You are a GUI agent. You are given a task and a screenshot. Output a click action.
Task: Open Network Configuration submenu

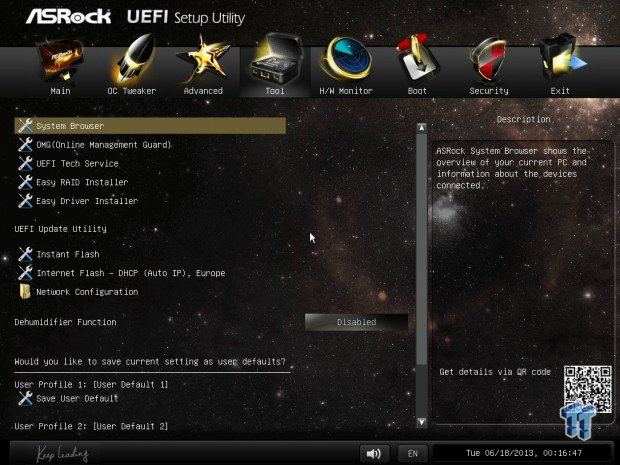(87, 292)
